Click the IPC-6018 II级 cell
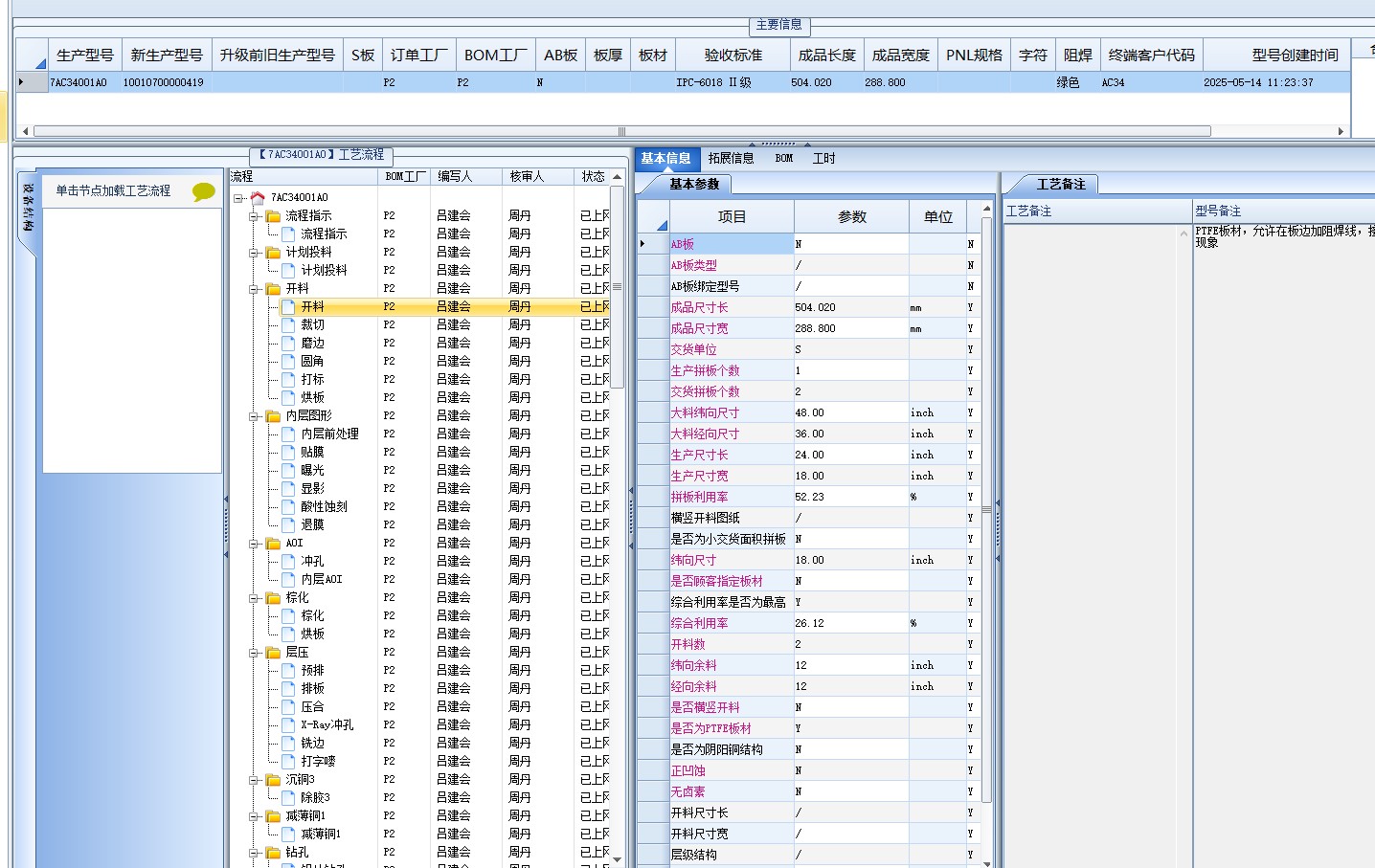The width and height of the screenshot is (1375, 868). click(x=733, y=83)
